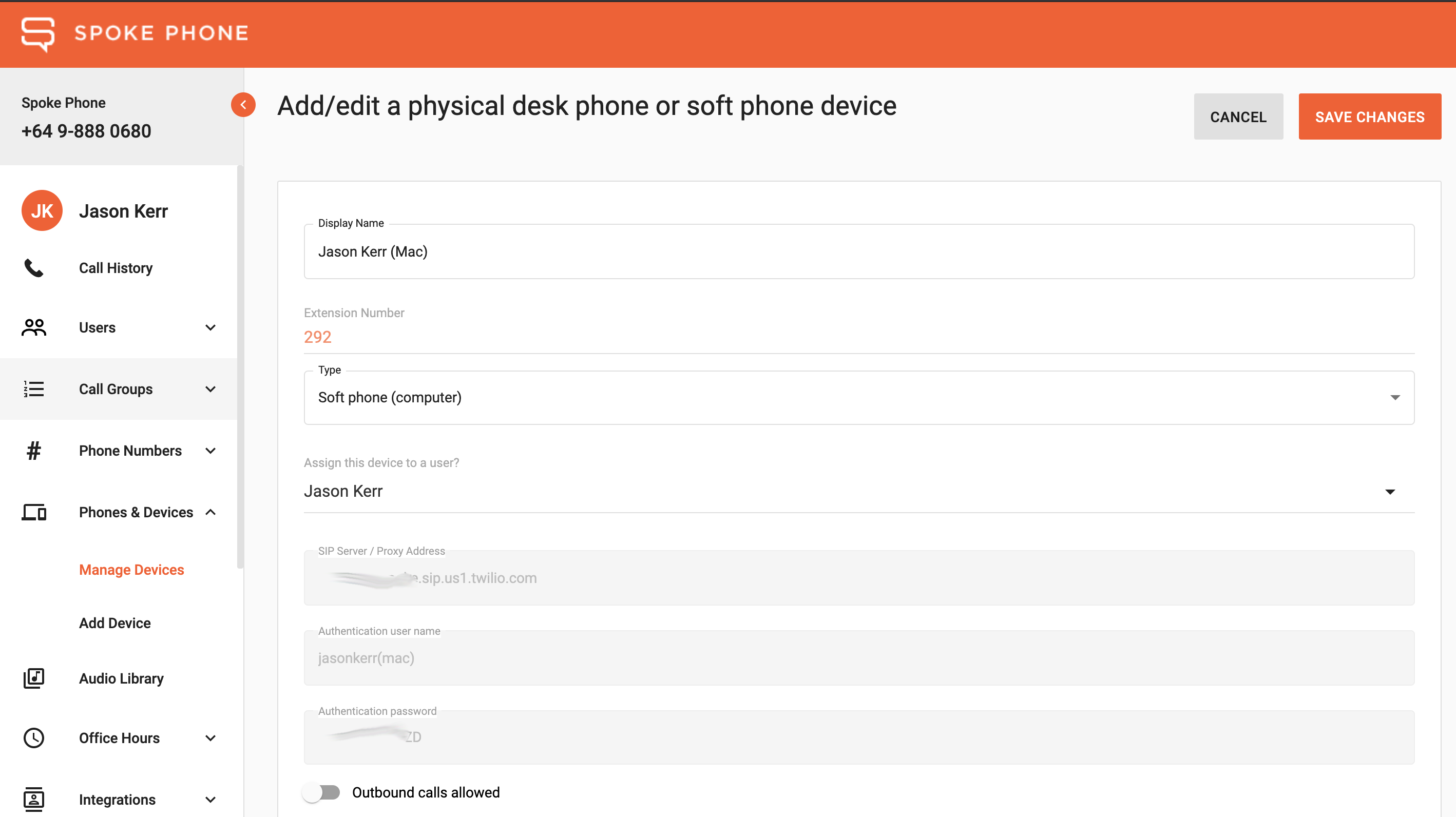Click the Call Groups numbered list icon

point(34,390)
